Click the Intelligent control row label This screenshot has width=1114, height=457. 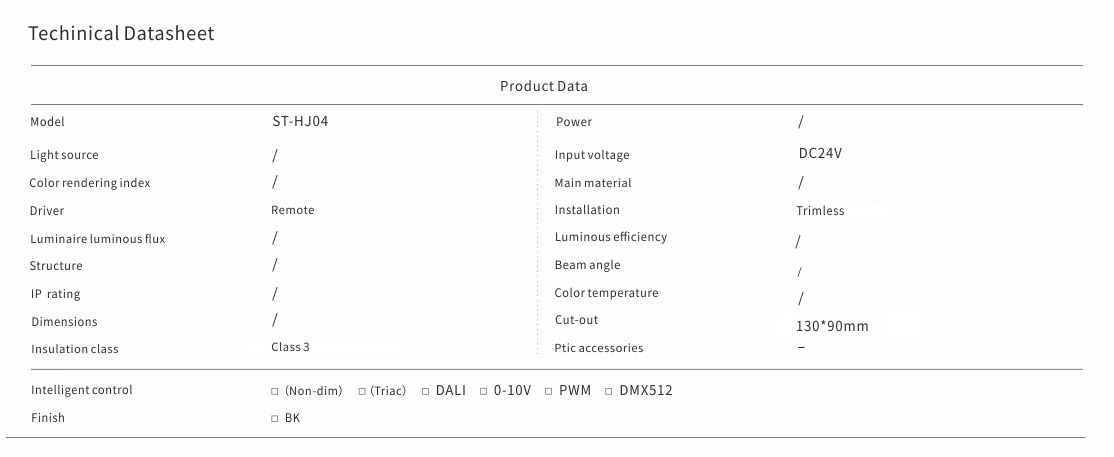tap(81, 390)
